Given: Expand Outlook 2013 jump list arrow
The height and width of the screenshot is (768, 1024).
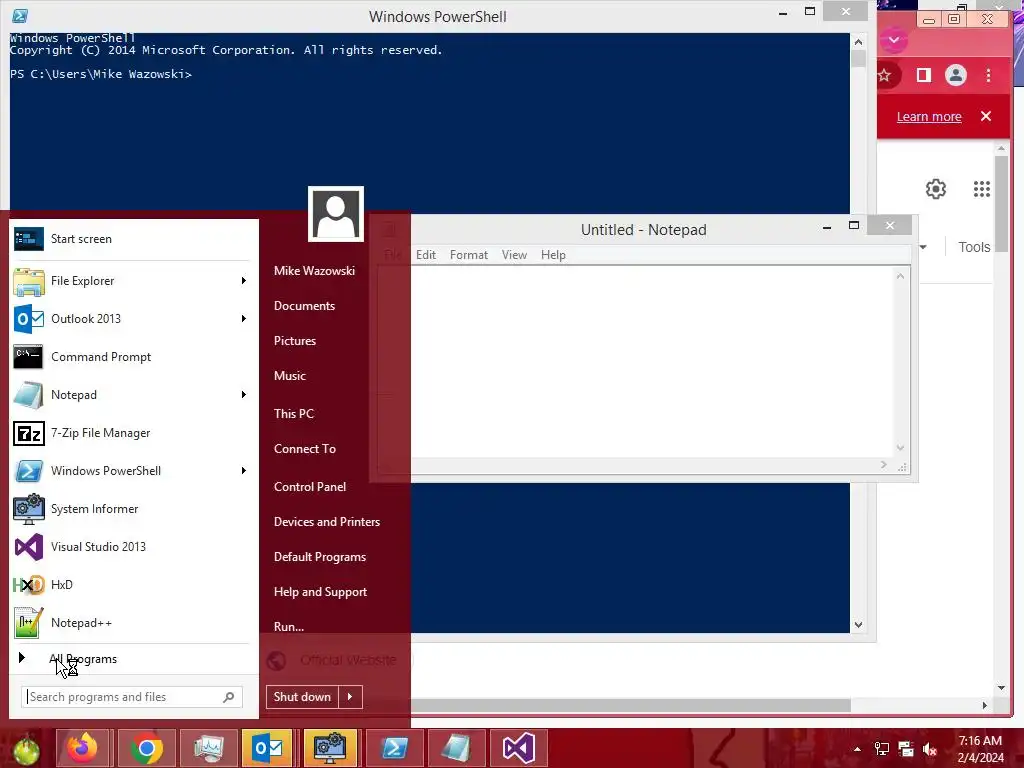Looking at the screenshot, I should pos(244,319).
